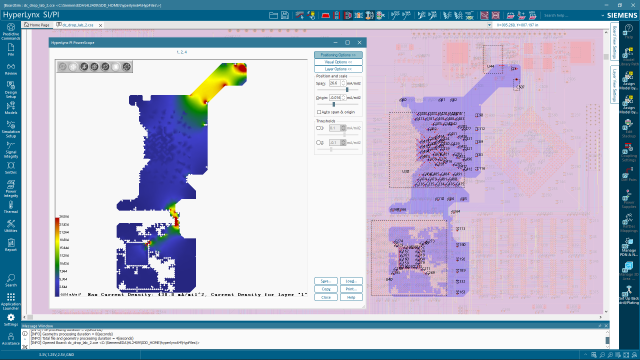Open the Assistance panel
The image size is (640, 360).
point(11,339)
